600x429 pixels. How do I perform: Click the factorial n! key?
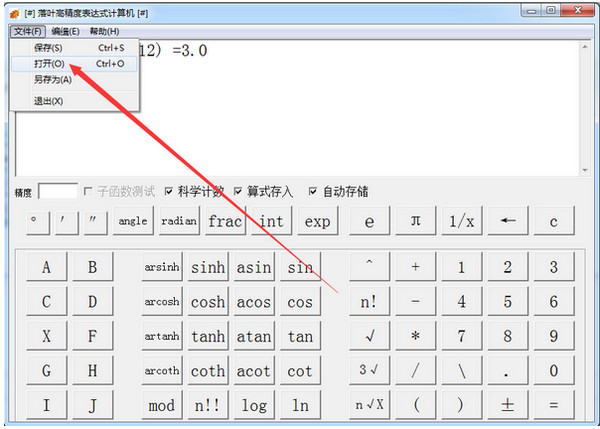pos(369,301)
